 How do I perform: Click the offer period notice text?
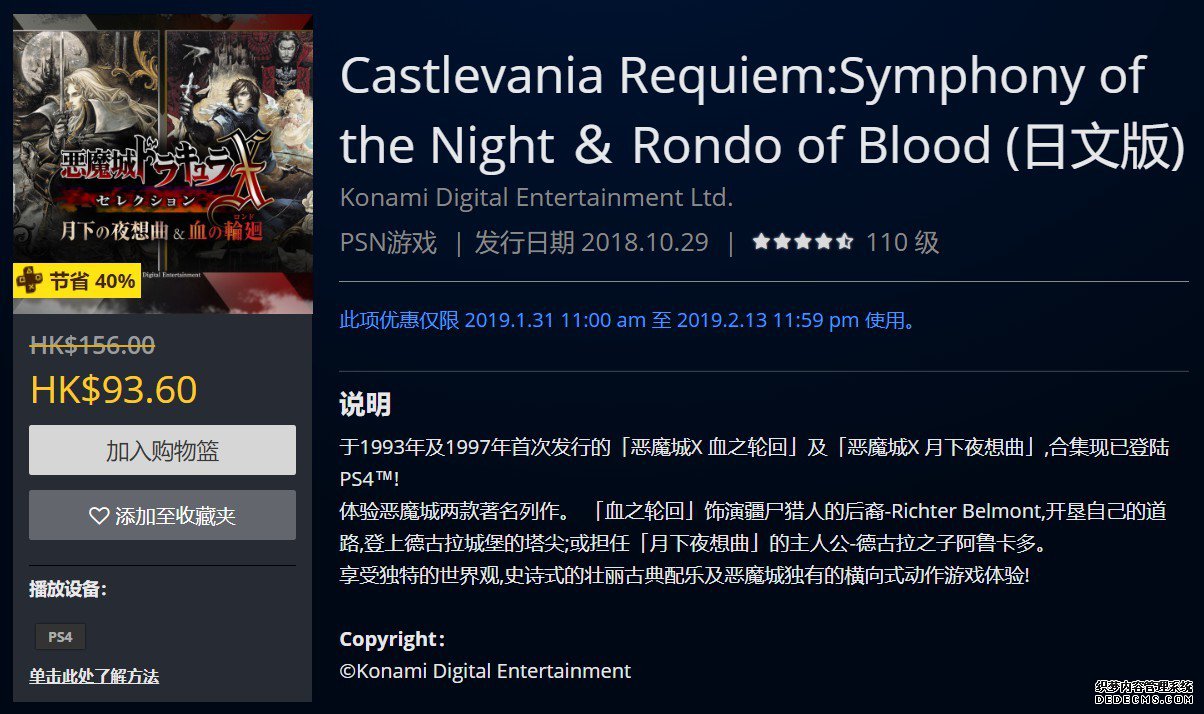627,320
